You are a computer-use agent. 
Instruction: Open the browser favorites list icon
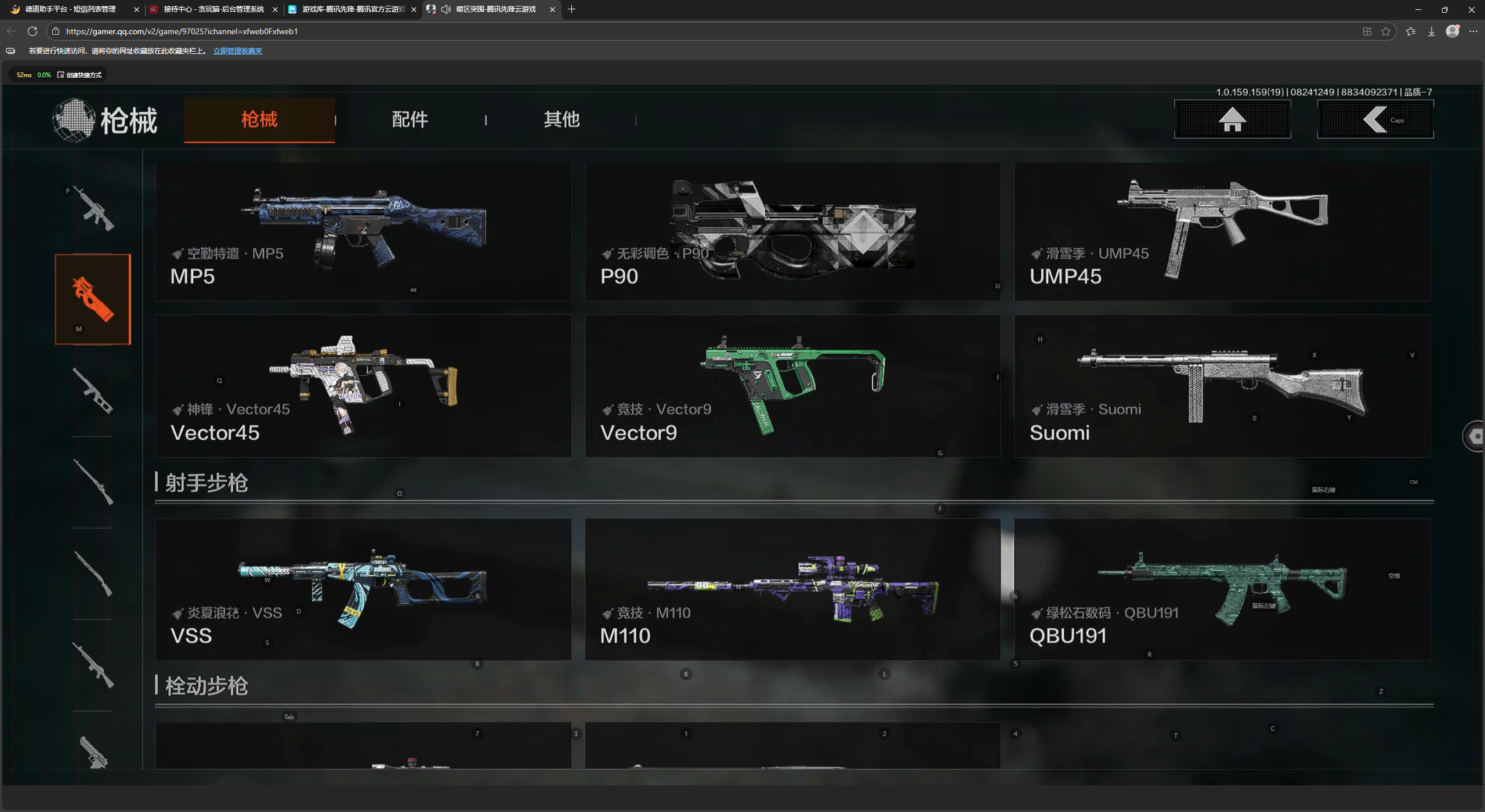tap(1410, 31)
